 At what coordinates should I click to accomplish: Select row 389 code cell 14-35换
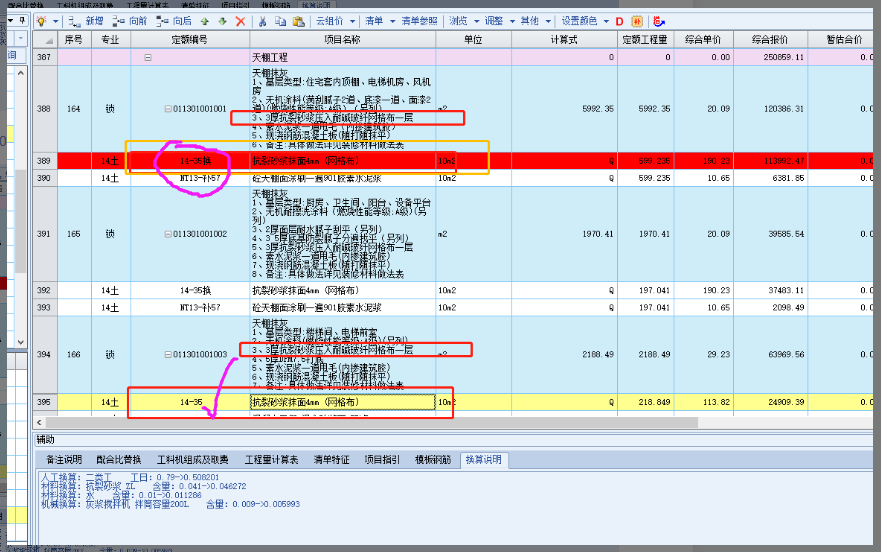point(190,161)
